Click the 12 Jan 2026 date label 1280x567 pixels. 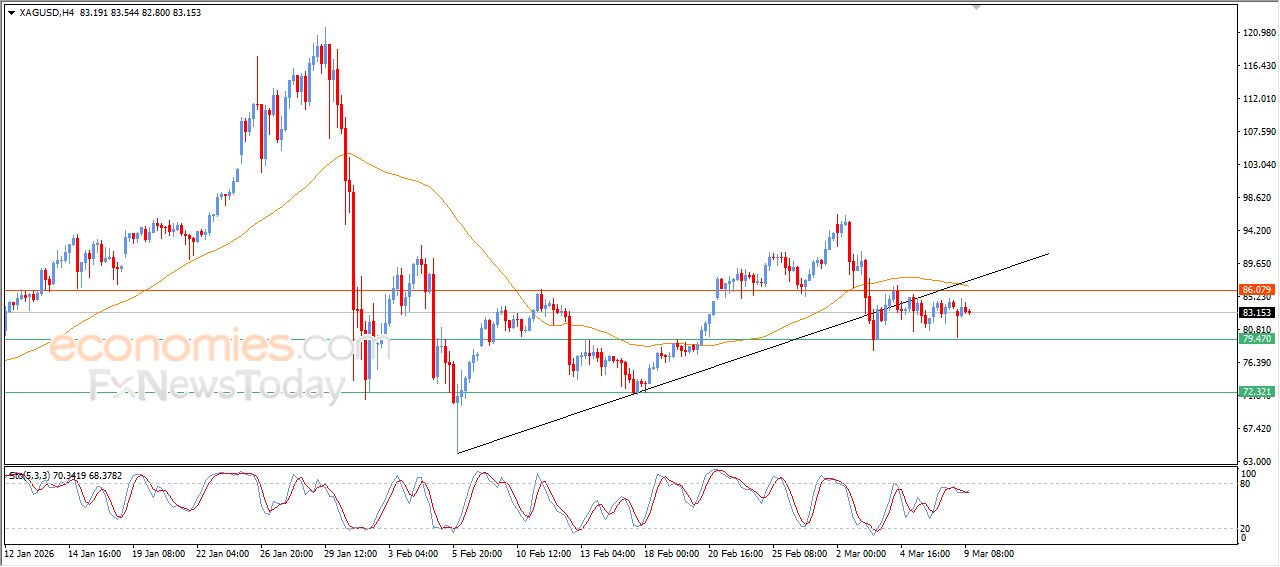click(31, 552)
